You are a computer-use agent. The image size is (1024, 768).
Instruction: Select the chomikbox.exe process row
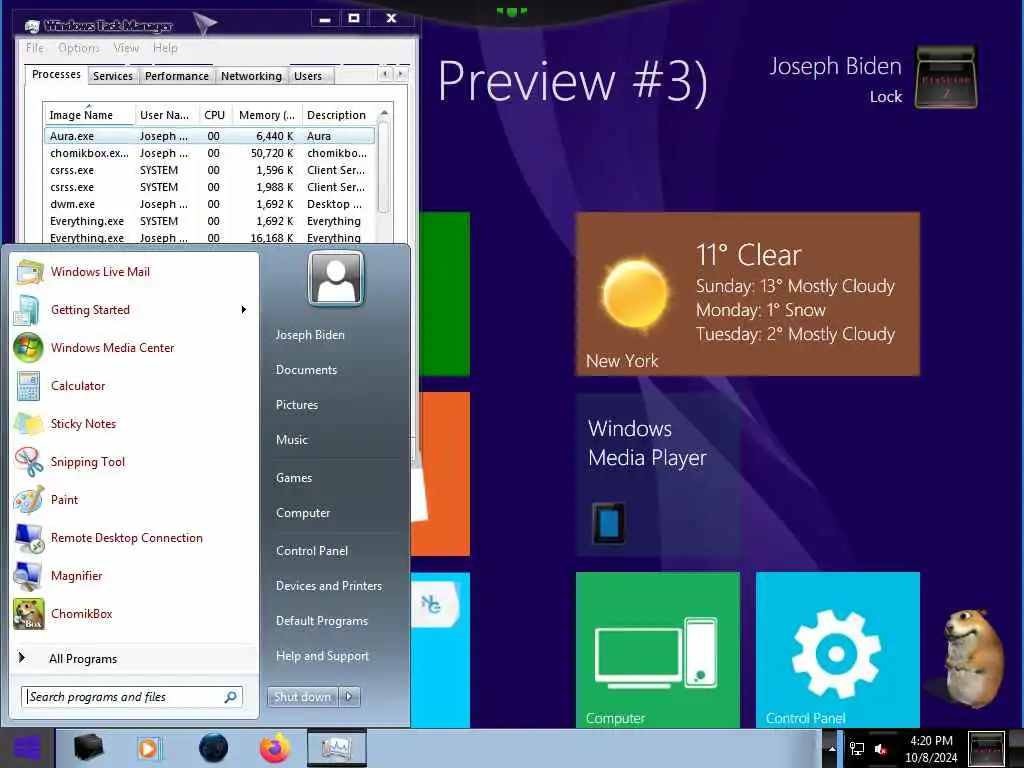[209, 153]
